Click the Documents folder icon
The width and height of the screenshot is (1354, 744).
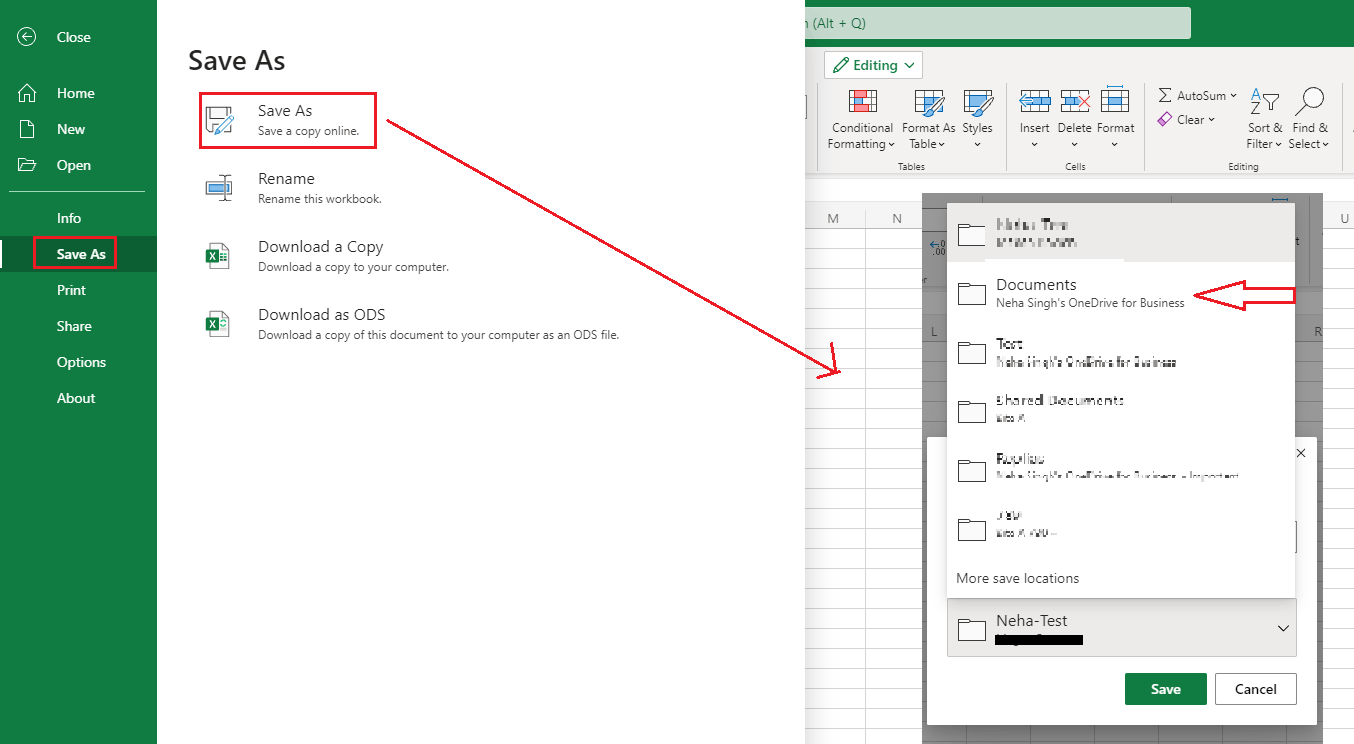click(971, 293)
